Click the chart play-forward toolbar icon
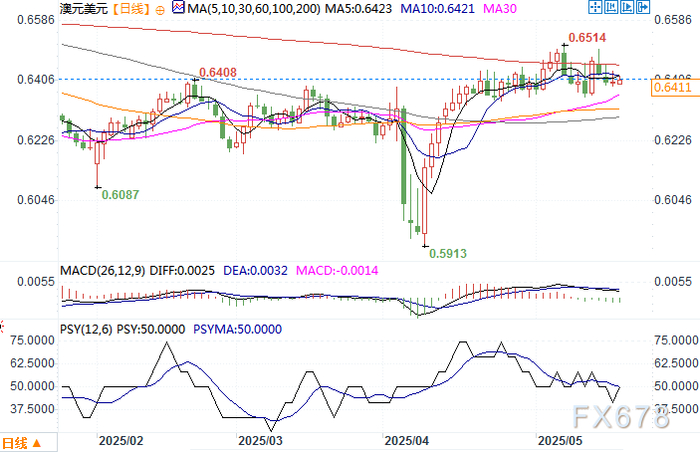Image resolution: width=700 pixels, height=452 pixels. click(x=627, y=7)
